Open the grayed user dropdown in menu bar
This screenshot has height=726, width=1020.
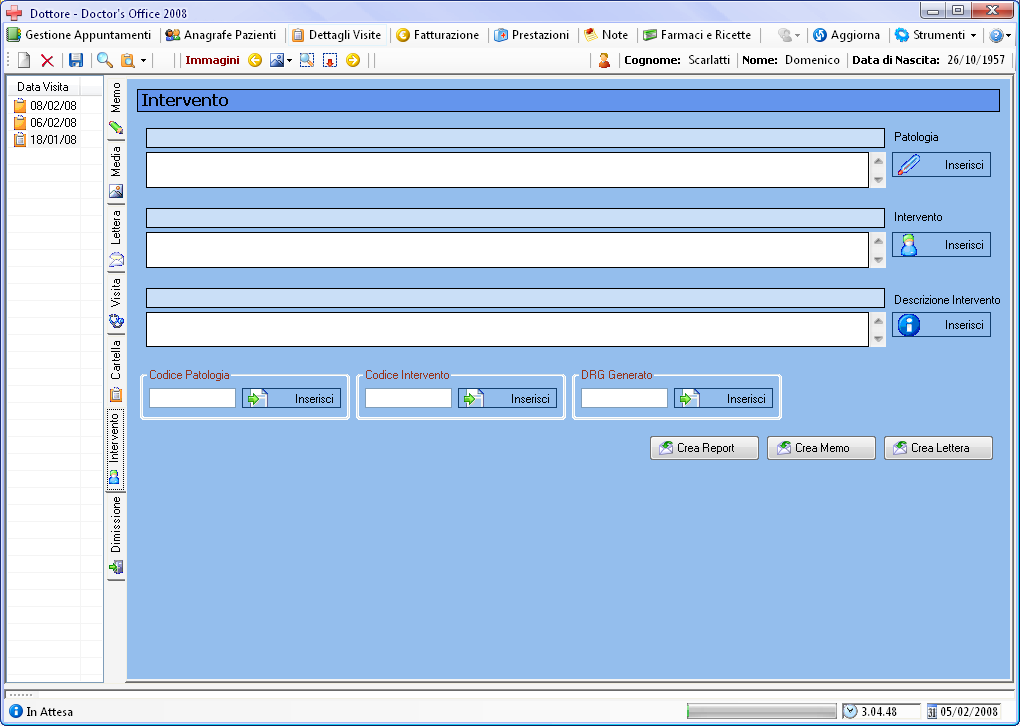click(789, 35)
